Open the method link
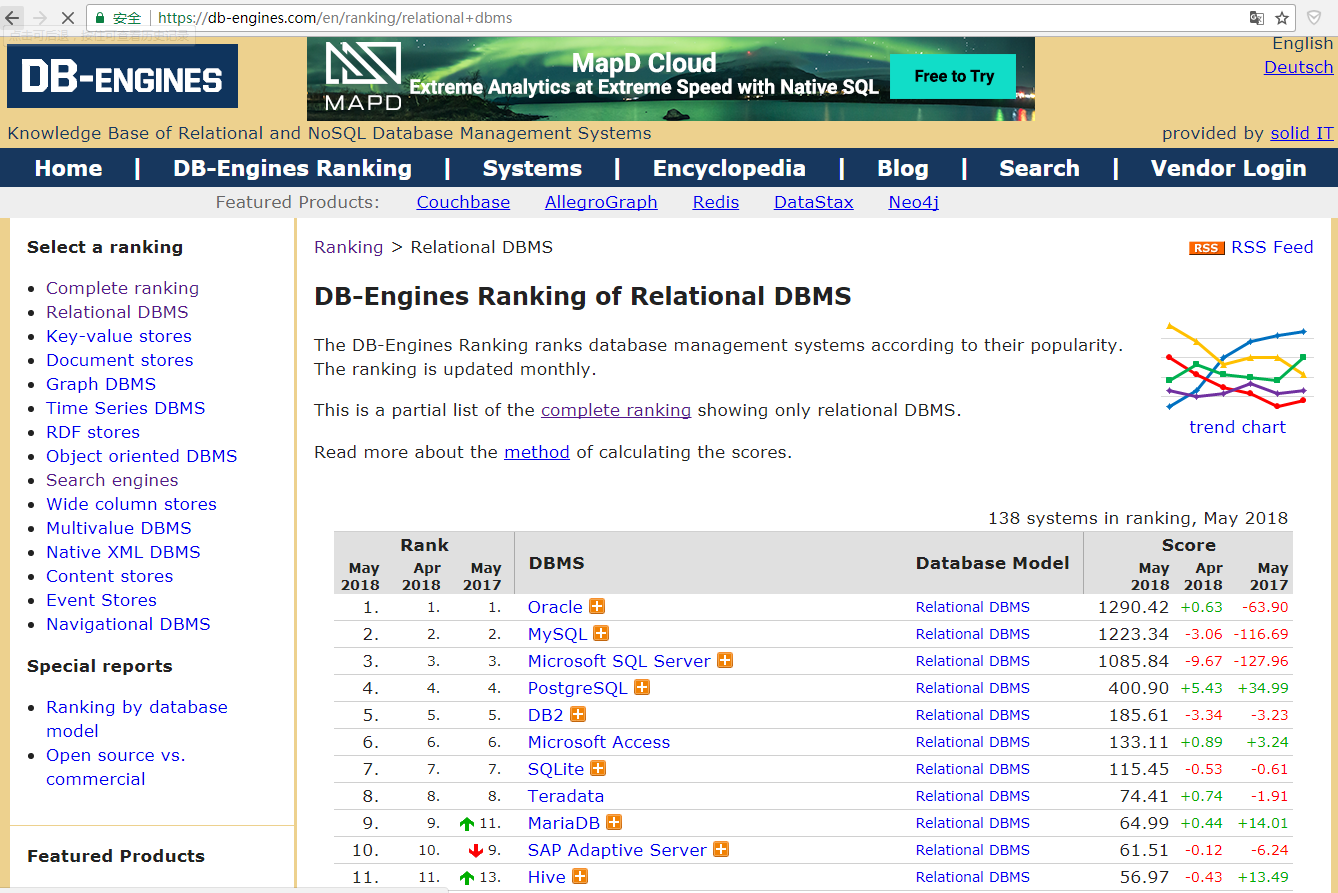The width and height of the screenshot is (1338, 893). coord(537,452)
